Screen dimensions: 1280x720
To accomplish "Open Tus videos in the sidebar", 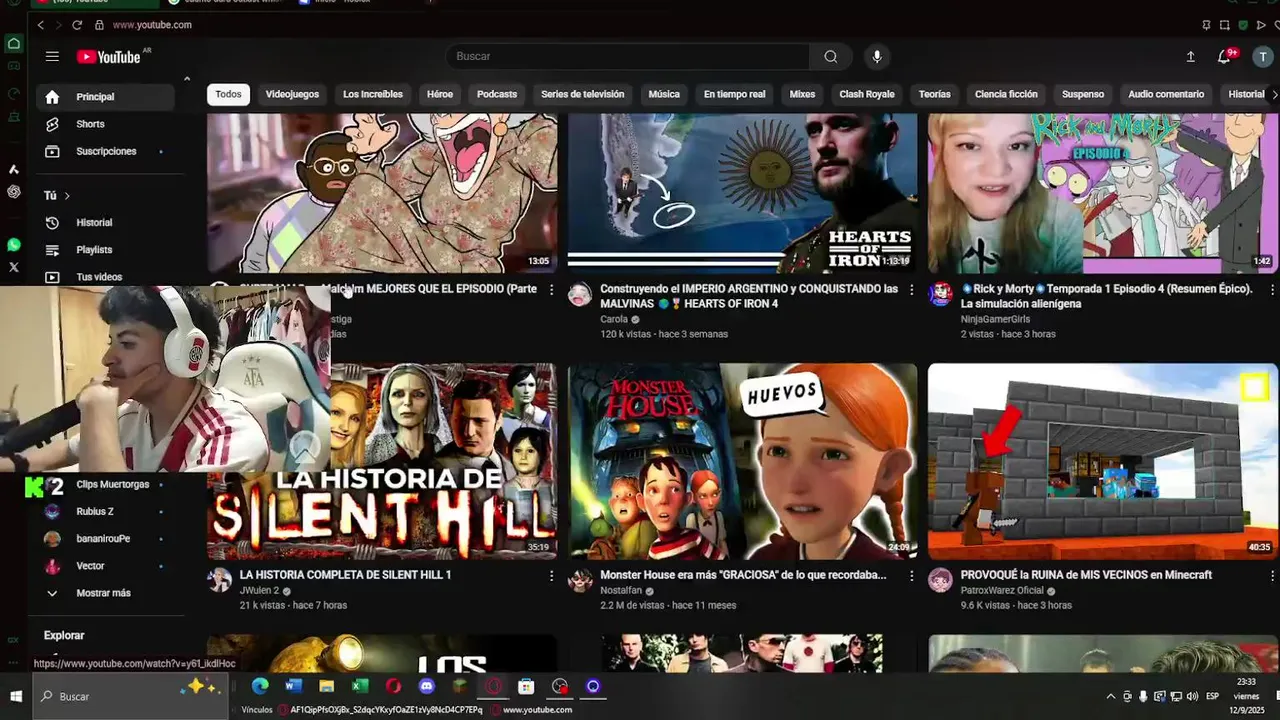I will (x=106, y=277).
